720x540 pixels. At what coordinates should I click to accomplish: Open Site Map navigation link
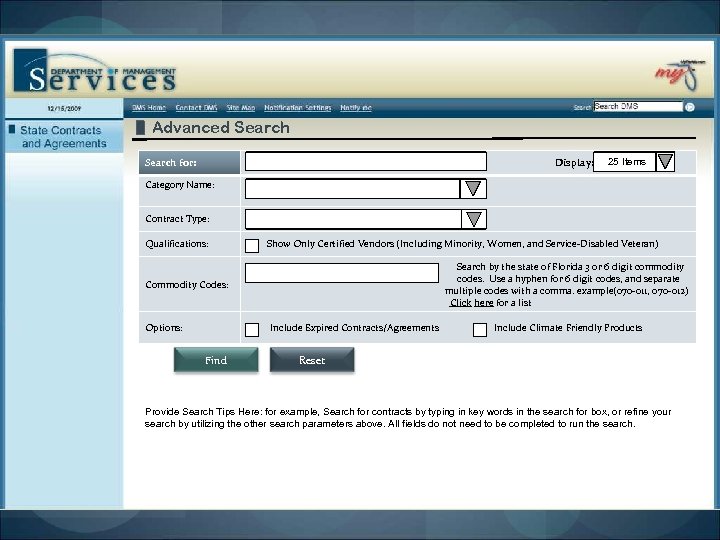tap(241, 107)
